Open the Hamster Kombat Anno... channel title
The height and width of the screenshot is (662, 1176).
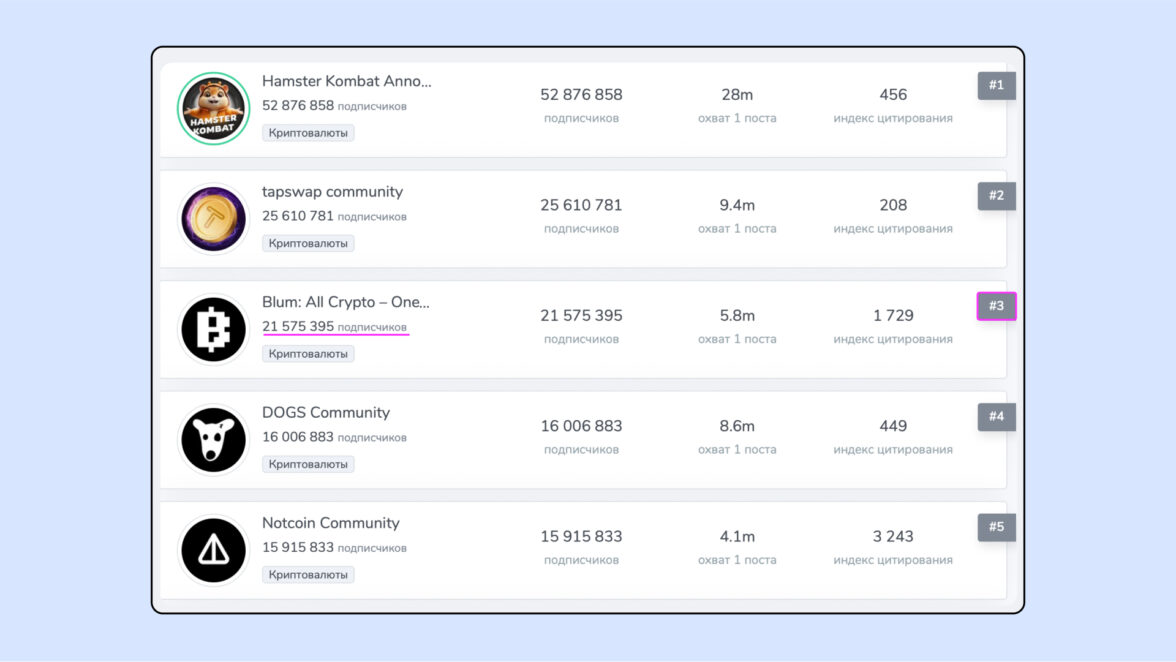tap(346, 81)
